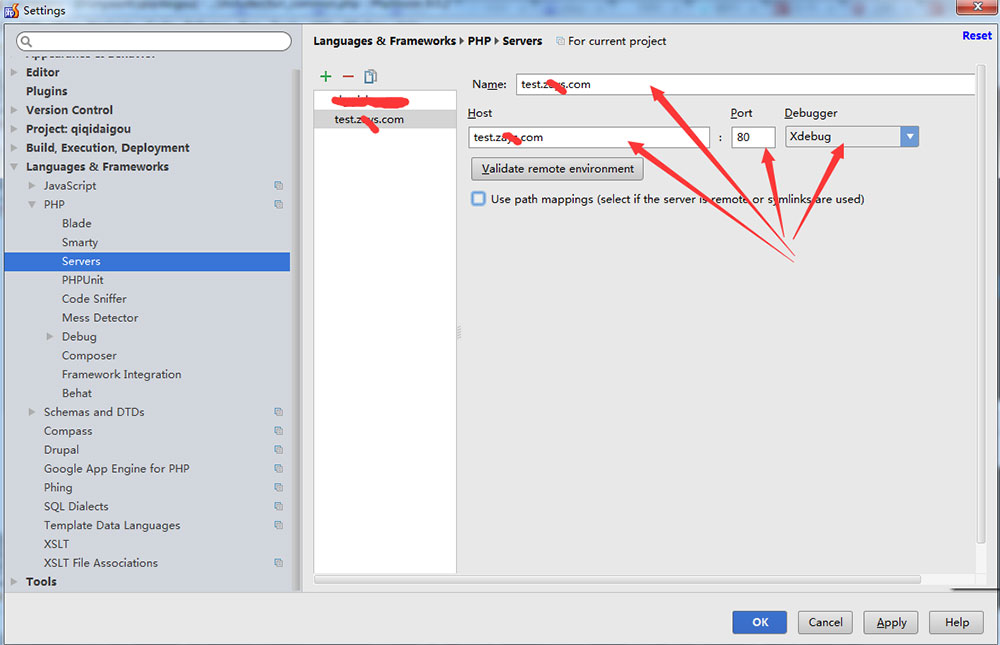
Task: Open the PHPUnit settings page
Action: 80,279
